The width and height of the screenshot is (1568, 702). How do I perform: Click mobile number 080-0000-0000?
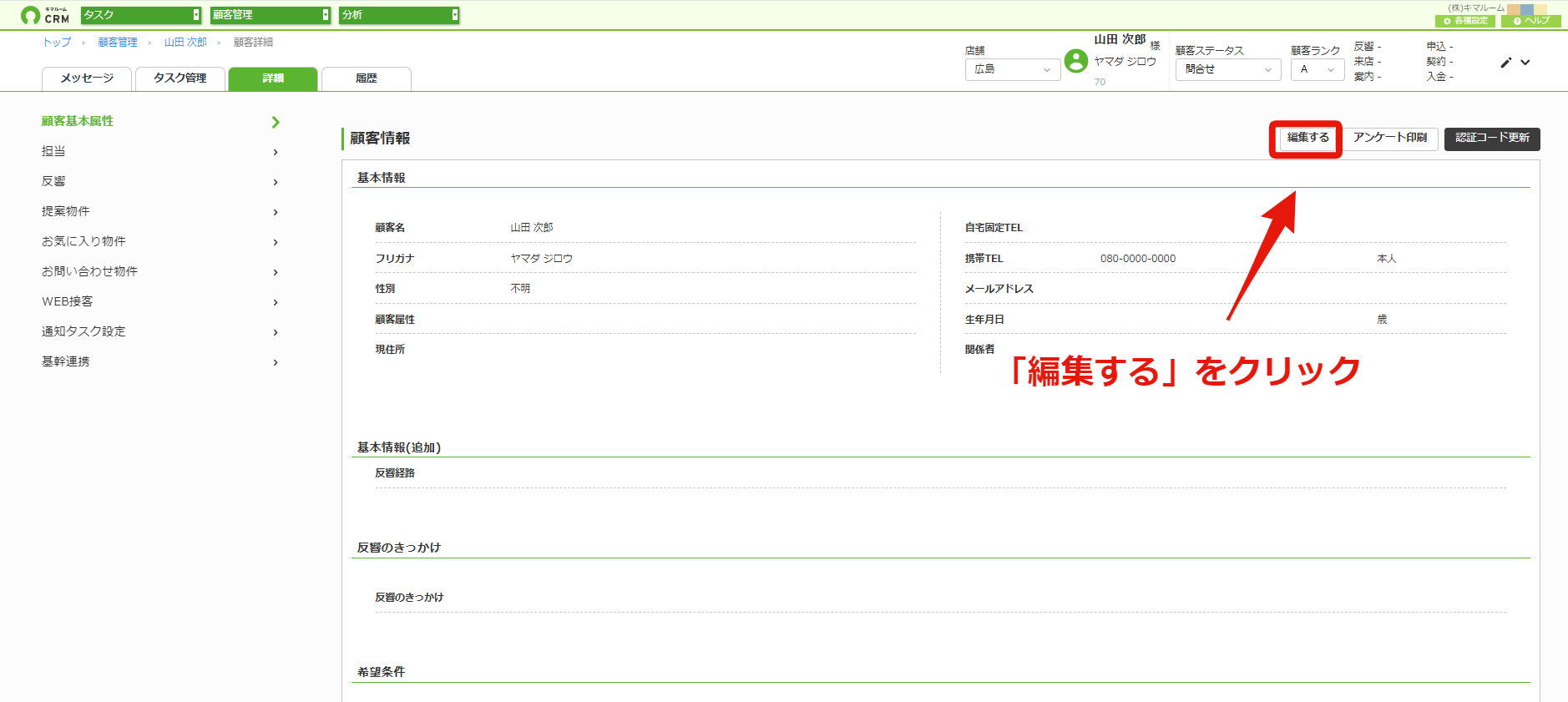pos(1138,259)
